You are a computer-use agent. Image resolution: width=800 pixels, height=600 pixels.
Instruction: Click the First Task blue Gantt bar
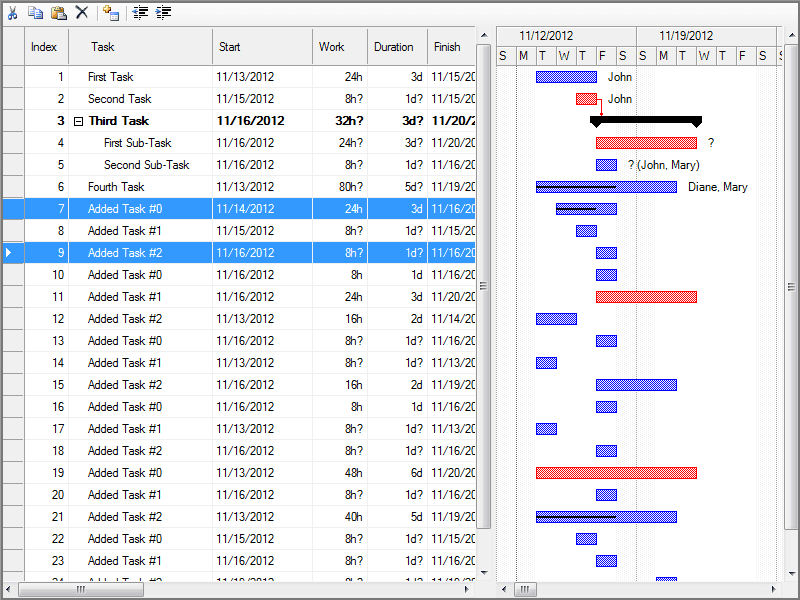point(566,77)
